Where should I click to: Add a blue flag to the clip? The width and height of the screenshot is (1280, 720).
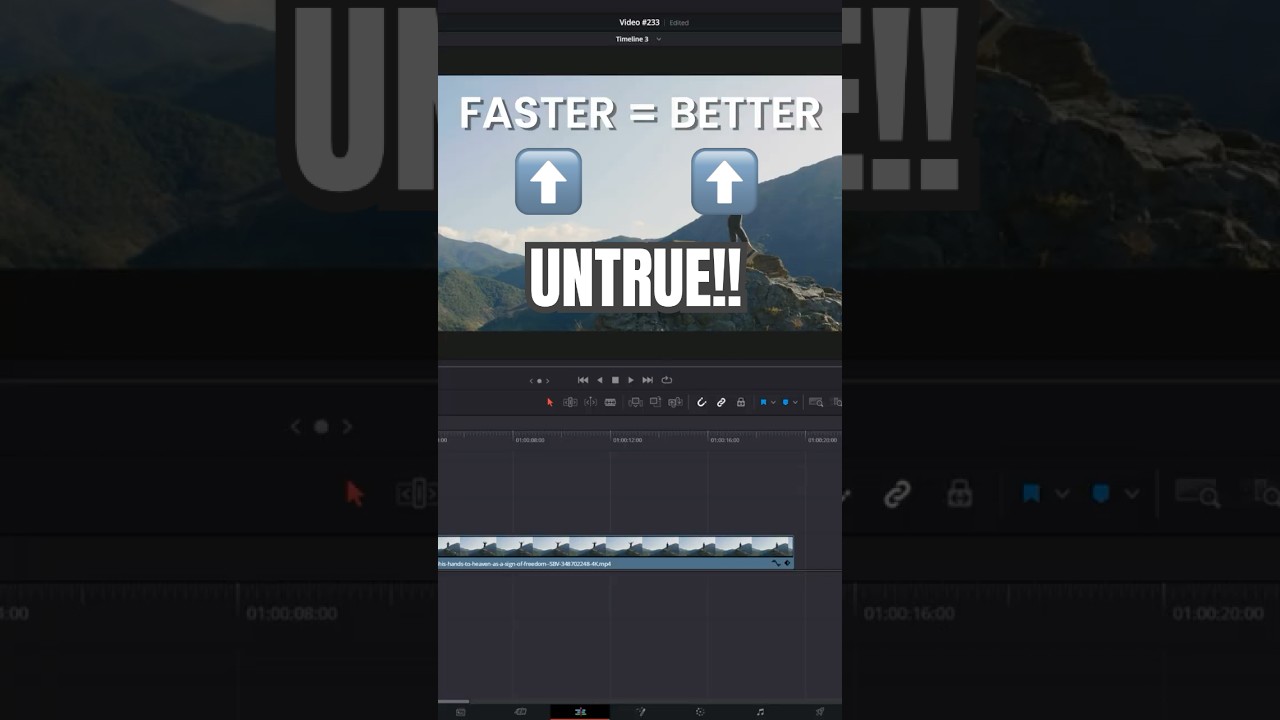point(763,402)
